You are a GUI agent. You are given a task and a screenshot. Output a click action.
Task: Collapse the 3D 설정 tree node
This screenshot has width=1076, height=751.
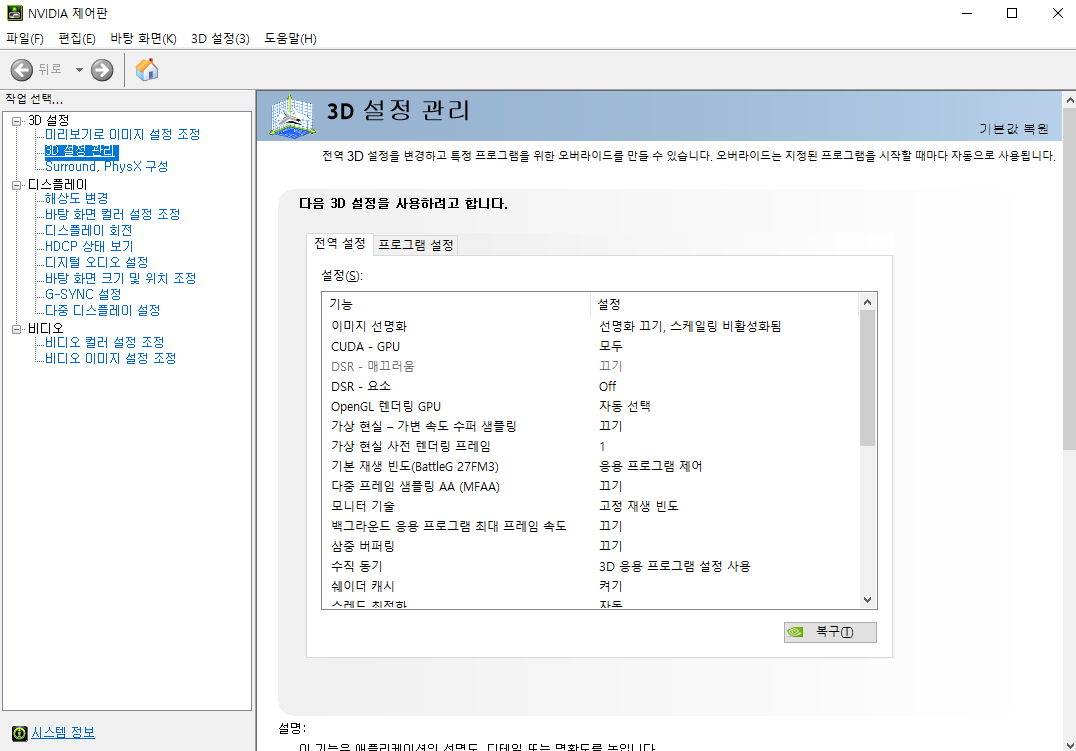point(16,121)
